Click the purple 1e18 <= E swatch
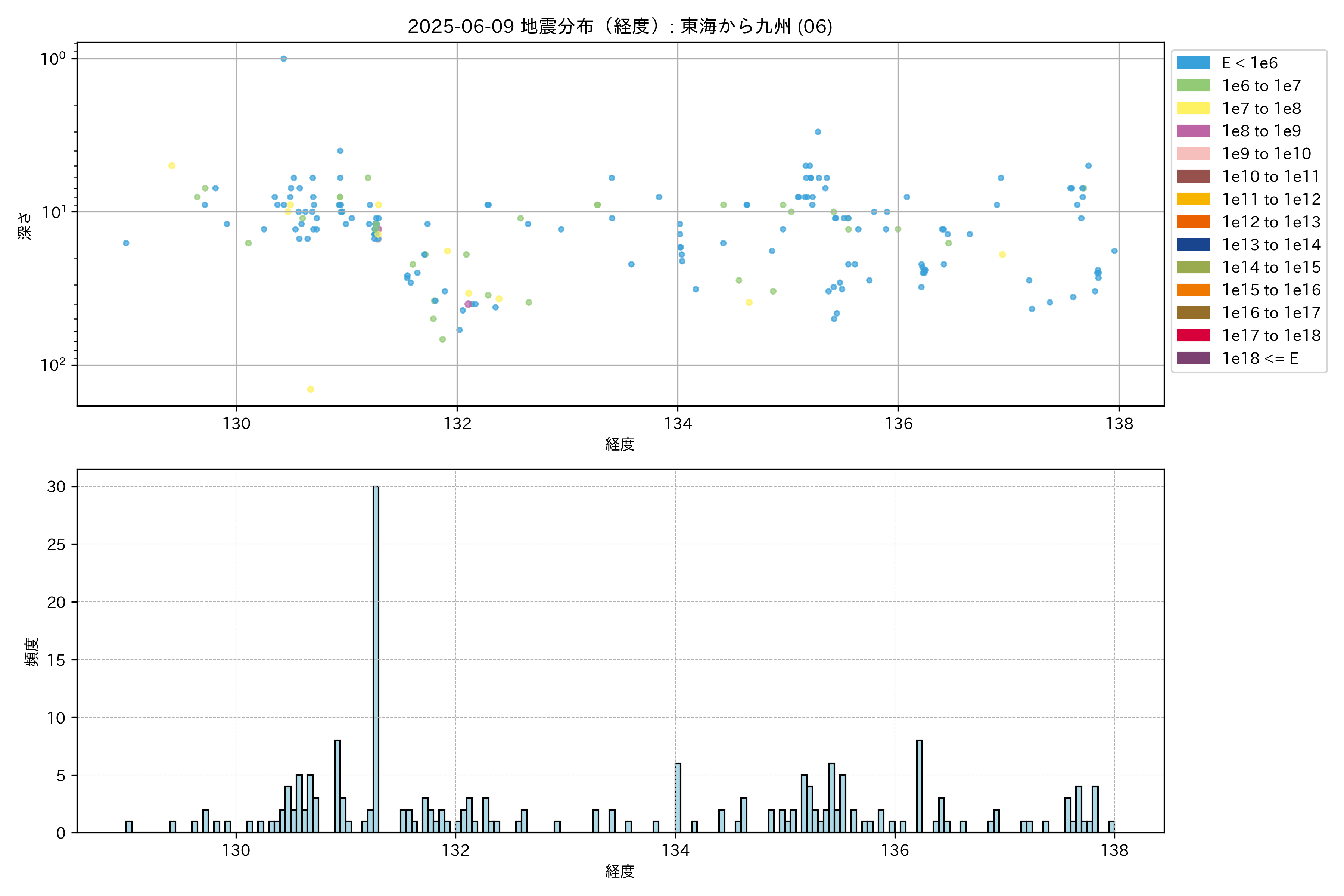The image size is (1344, 896). 1193,358
